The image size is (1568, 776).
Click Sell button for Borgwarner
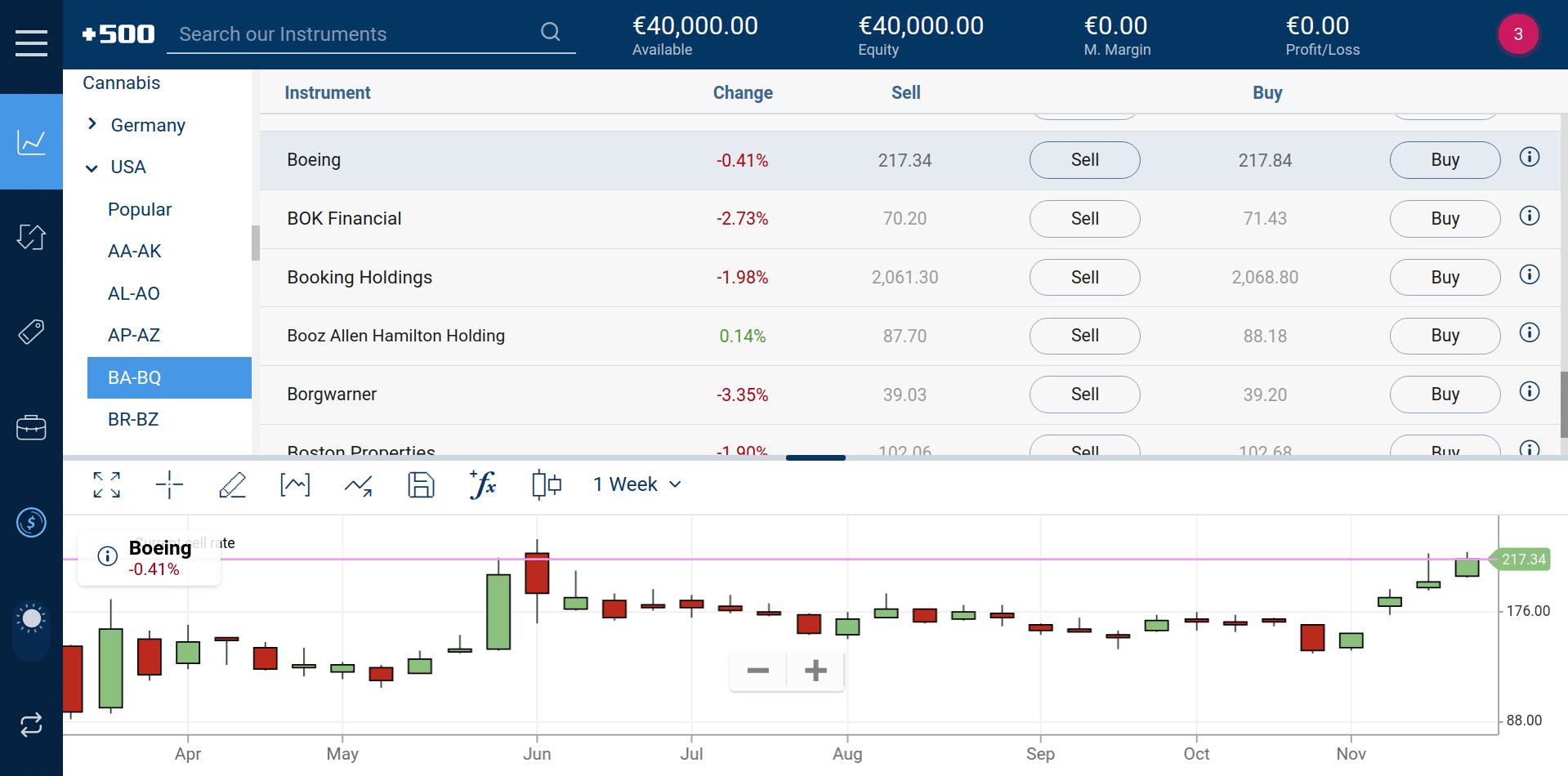click(1084, 395)
